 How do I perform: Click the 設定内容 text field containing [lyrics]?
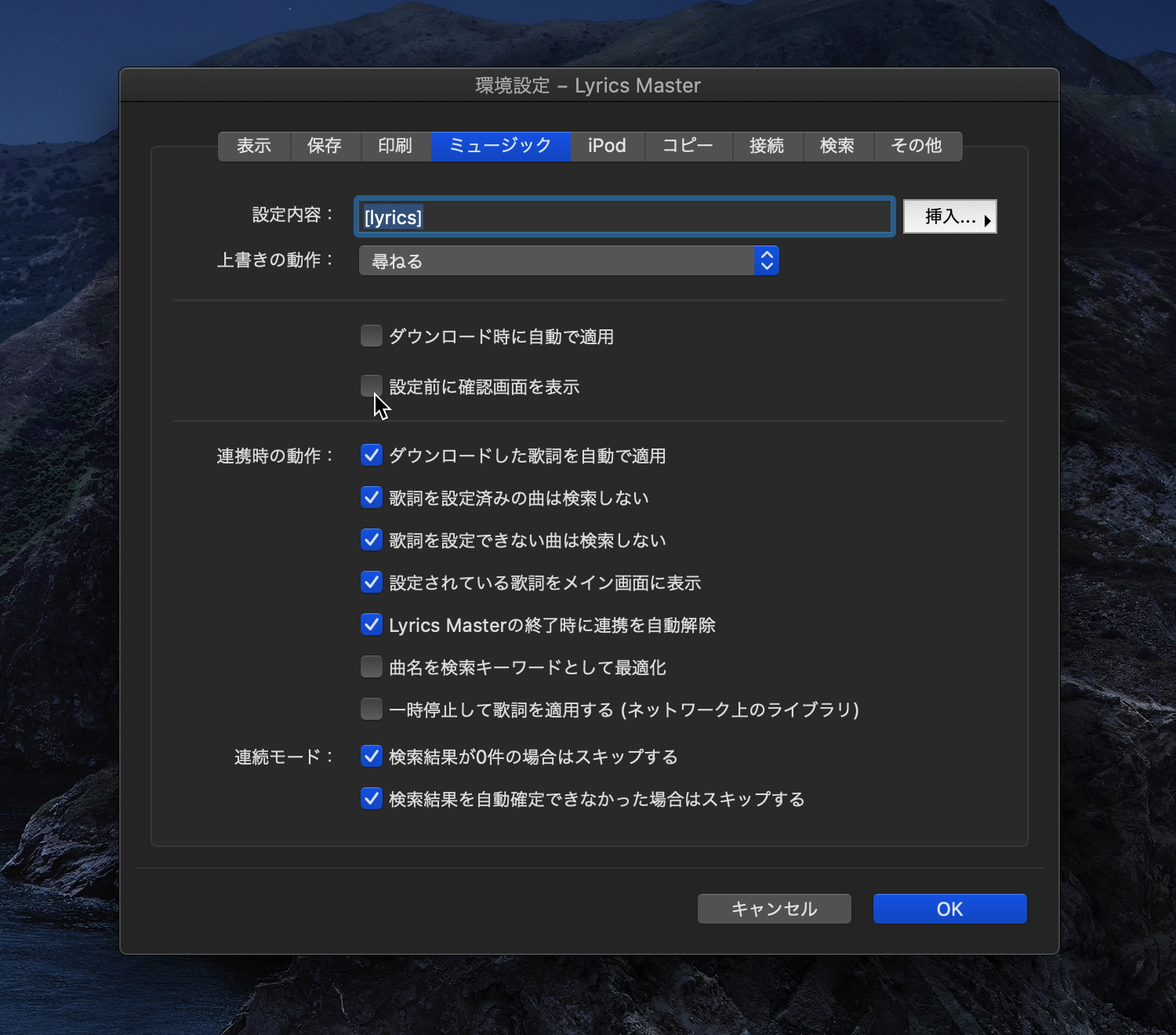(624, 217)
